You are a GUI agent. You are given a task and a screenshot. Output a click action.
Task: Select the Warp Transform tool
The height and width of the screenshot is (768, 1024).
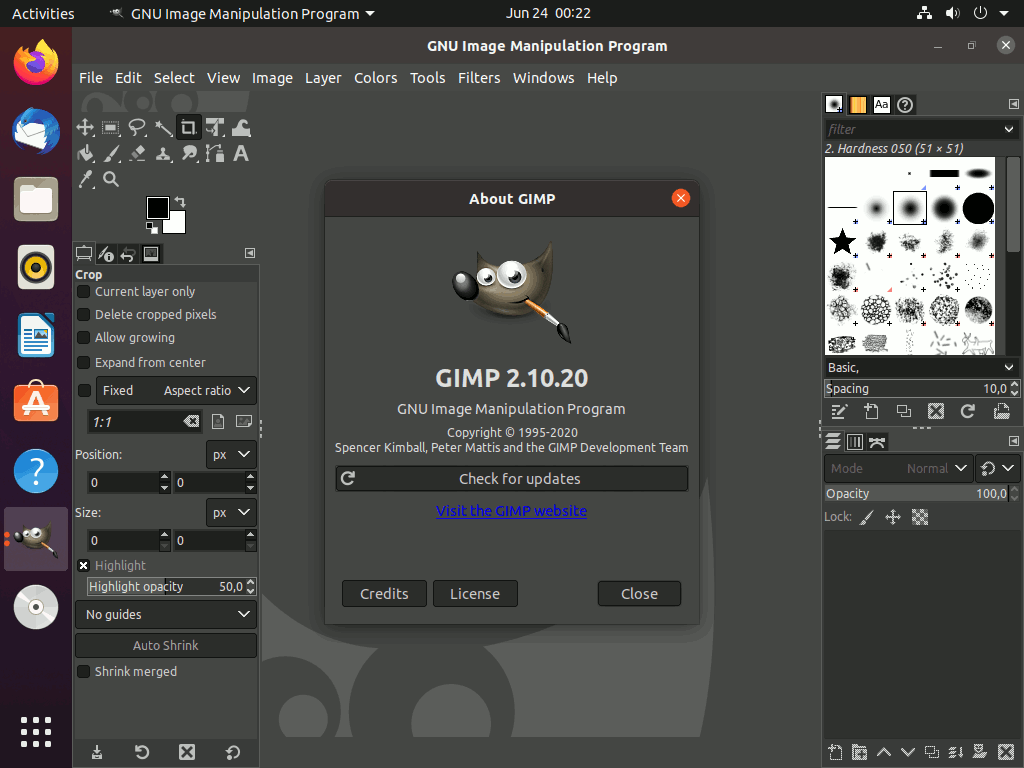[241, 127]
